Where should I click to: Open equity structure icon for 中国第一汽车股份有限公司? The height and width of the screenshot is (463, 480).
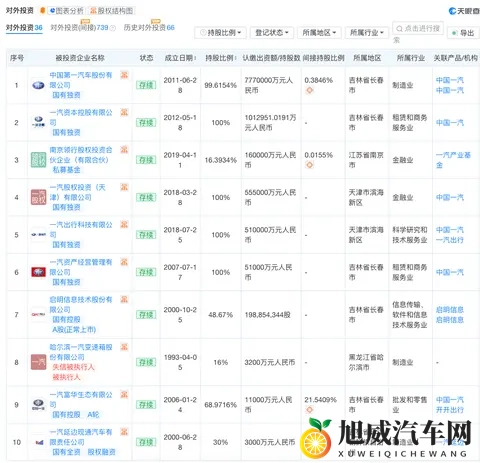[x=124, y=75]
